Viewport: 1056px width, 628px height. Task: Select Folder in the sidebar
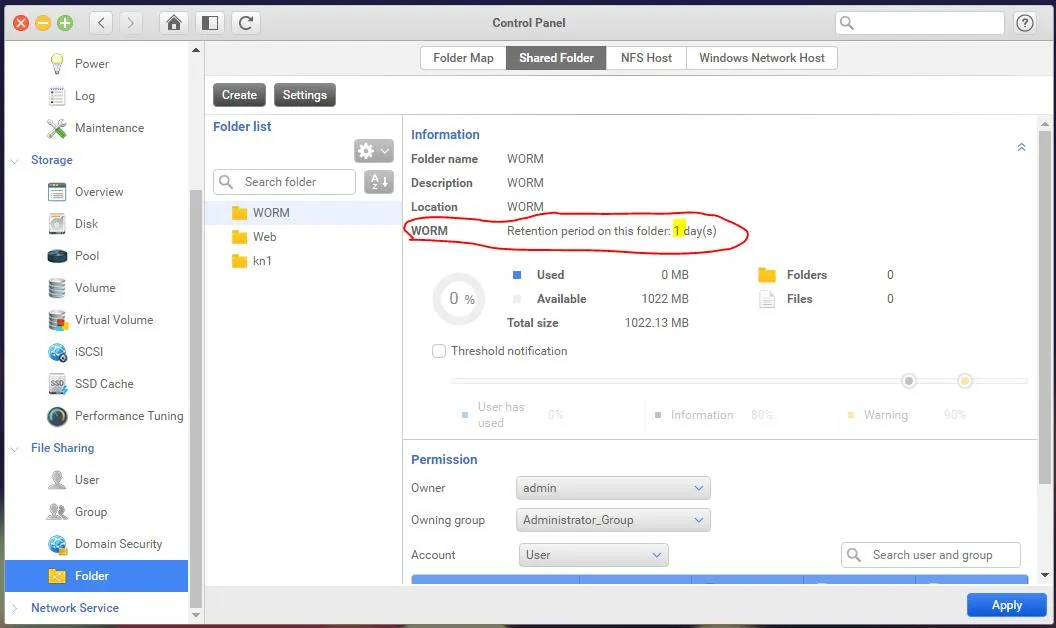pos(96,575)
